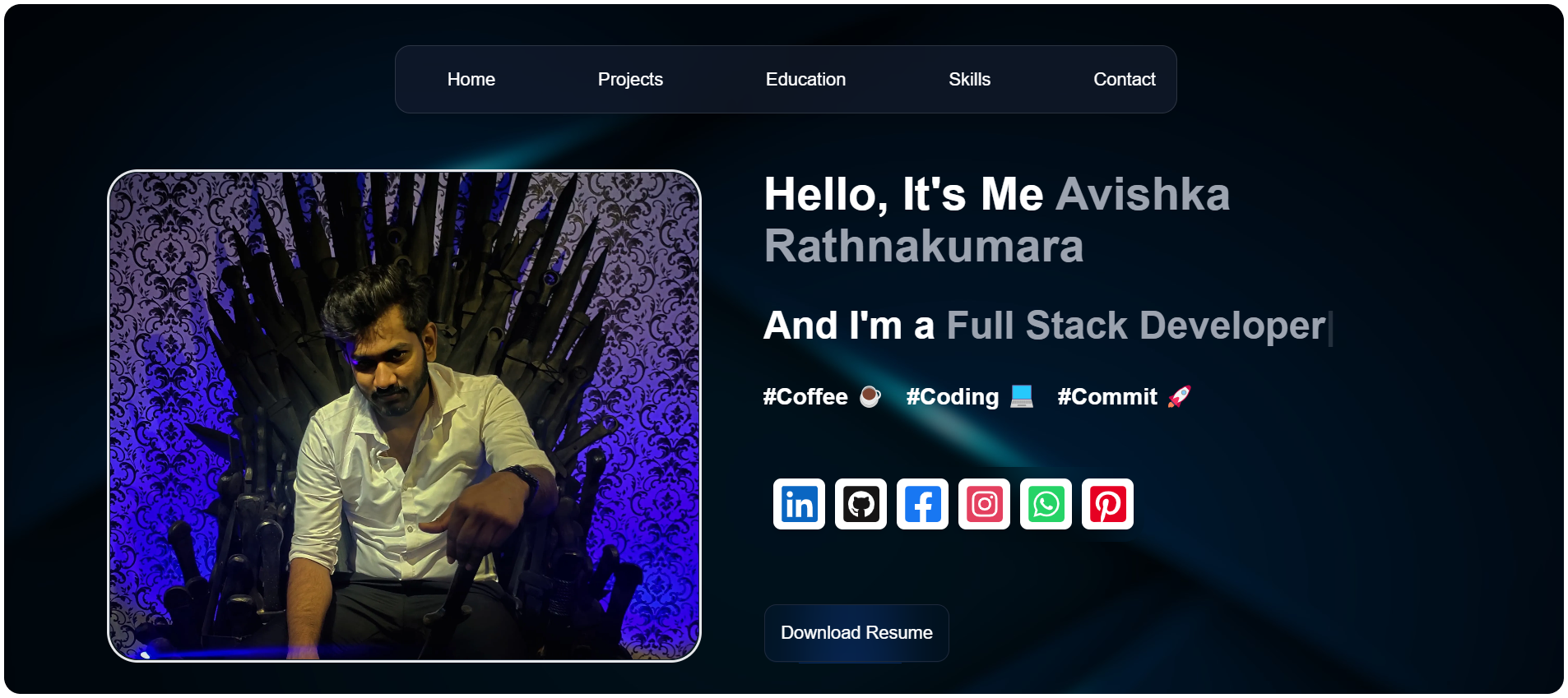Open the WhatsApp chat icon

(1046, 504)
